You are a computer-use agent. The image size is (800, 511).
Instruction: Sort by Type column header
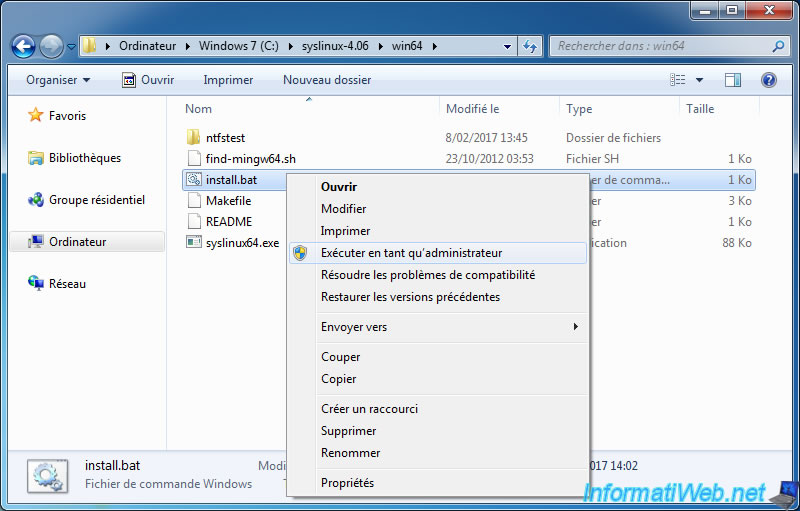click(x=579, y=109)
